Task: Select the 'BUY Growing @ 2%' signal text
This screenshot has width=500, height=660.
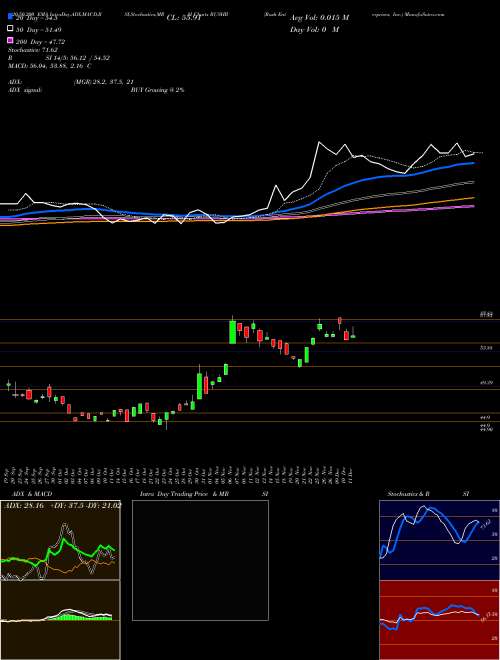Action: (x=157, y=90)
